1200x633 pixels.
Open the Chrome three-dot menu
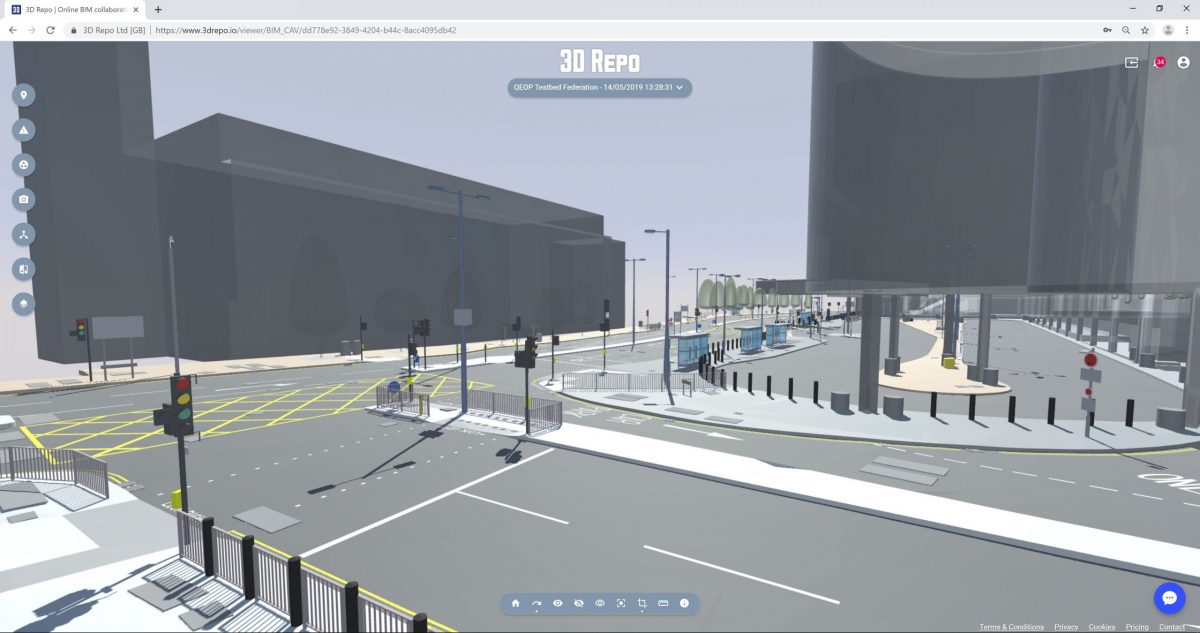(x=1187, y=30)
